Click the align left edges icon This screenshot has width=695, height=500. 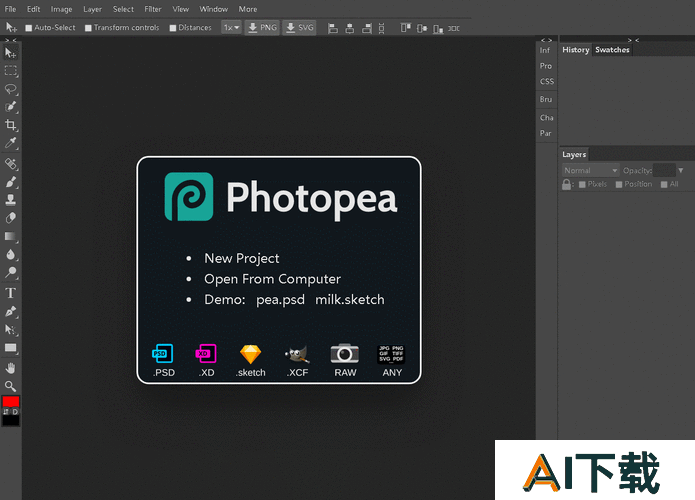(x=333, y=28)
